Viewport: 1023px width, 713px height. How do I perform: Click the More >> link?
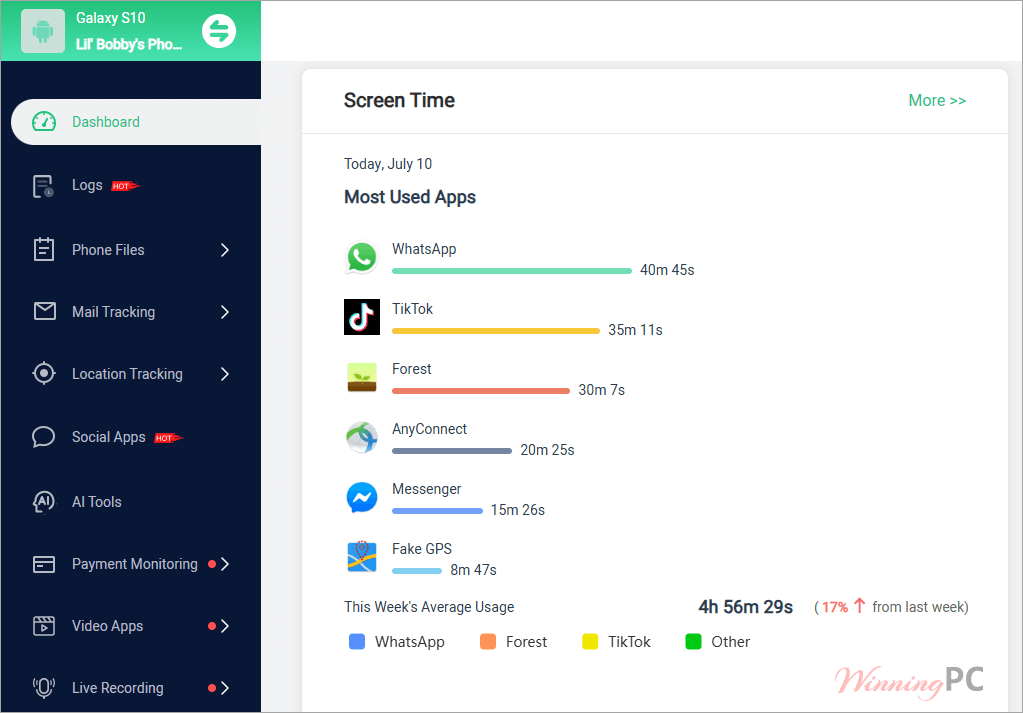[x=937, y=100]
